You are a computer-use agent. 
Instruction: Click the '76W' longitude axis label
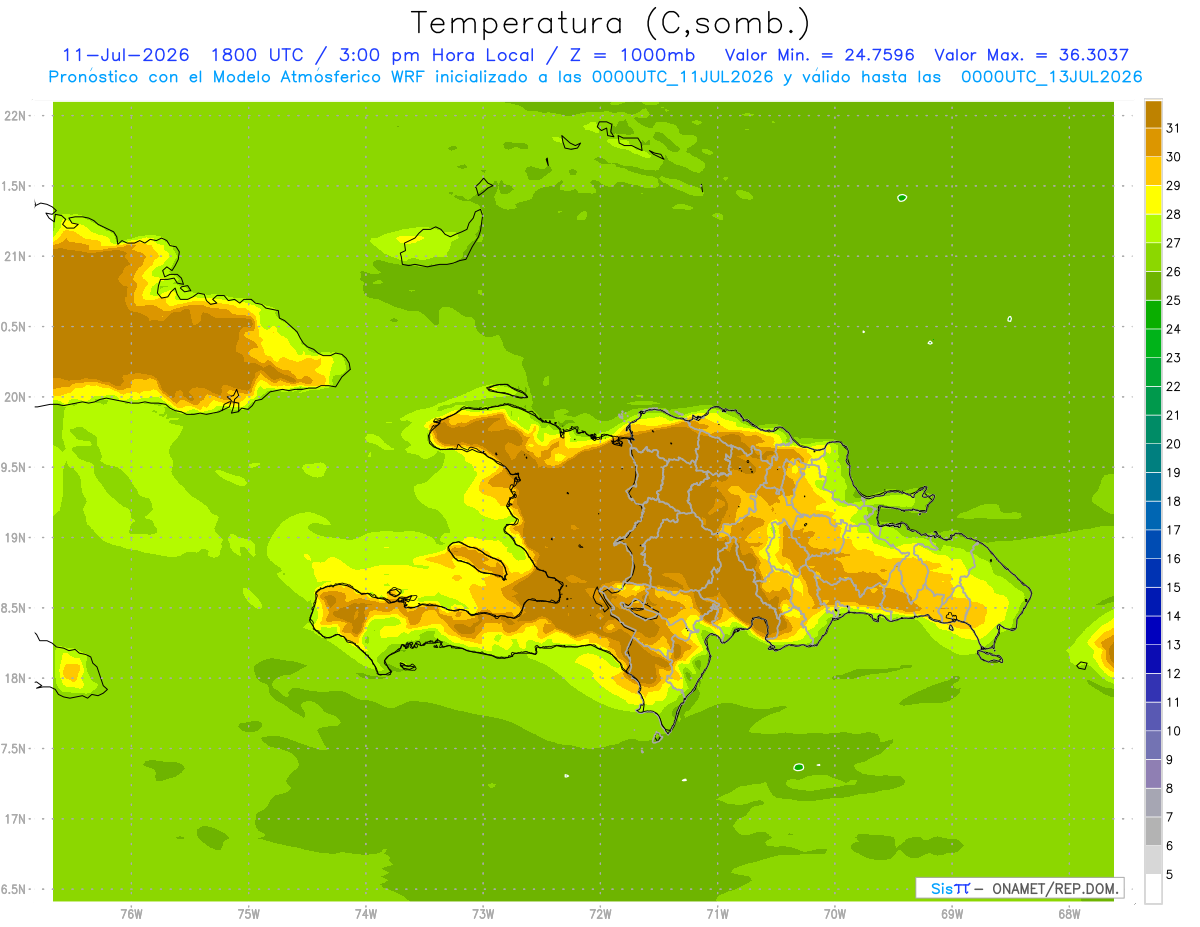point(131,914)
